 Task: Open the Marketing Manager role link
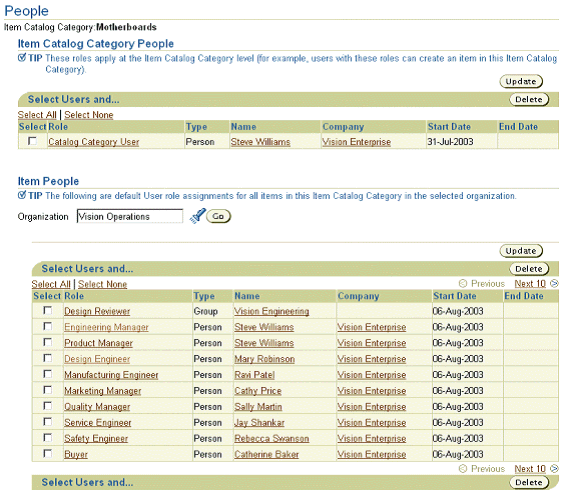coord(103,391)
